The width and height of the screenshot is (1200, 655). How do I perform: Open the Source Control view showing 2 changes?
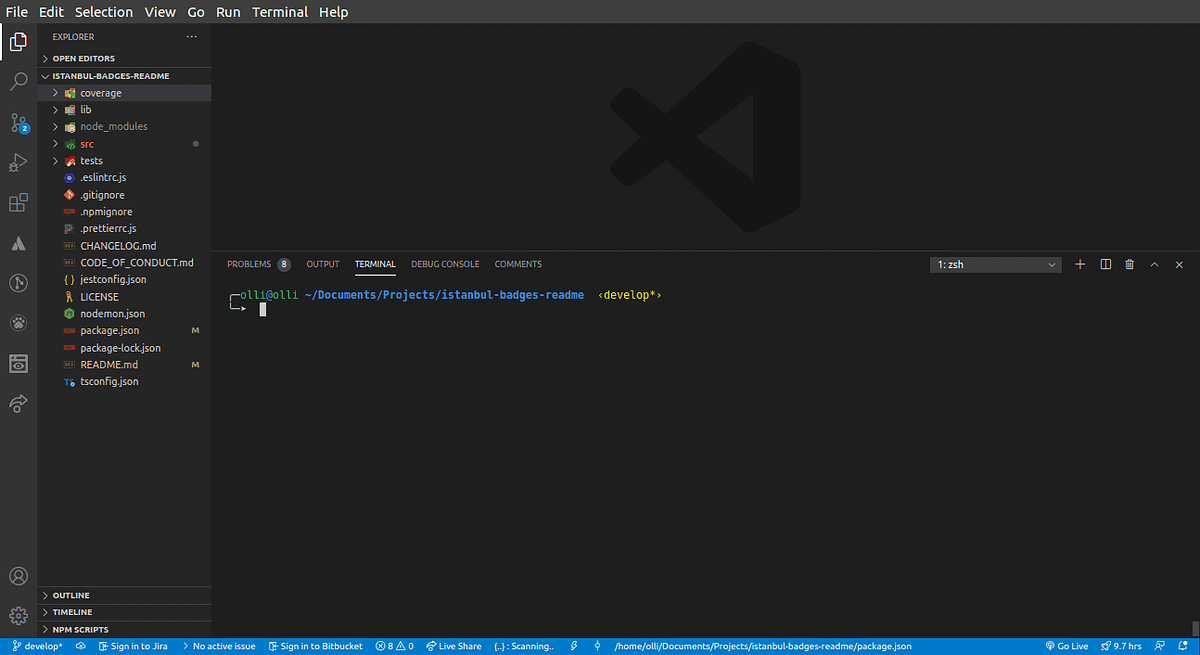[18, 121]
